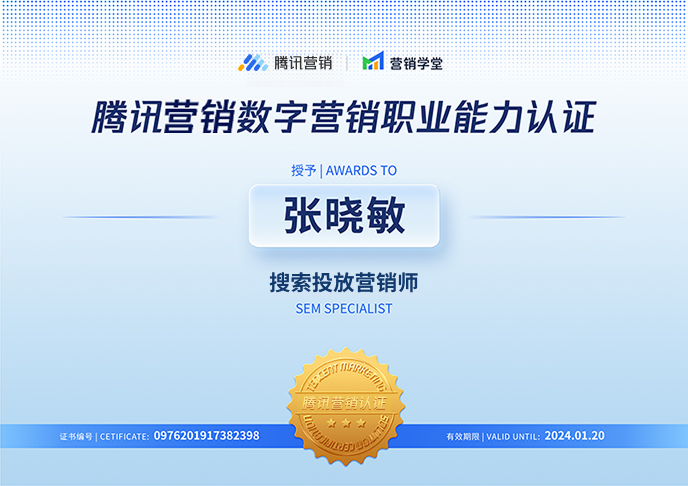Screen dimensions: 688x486
Task: Click the 腾讯营销 logo text
Action: (303, 63)
